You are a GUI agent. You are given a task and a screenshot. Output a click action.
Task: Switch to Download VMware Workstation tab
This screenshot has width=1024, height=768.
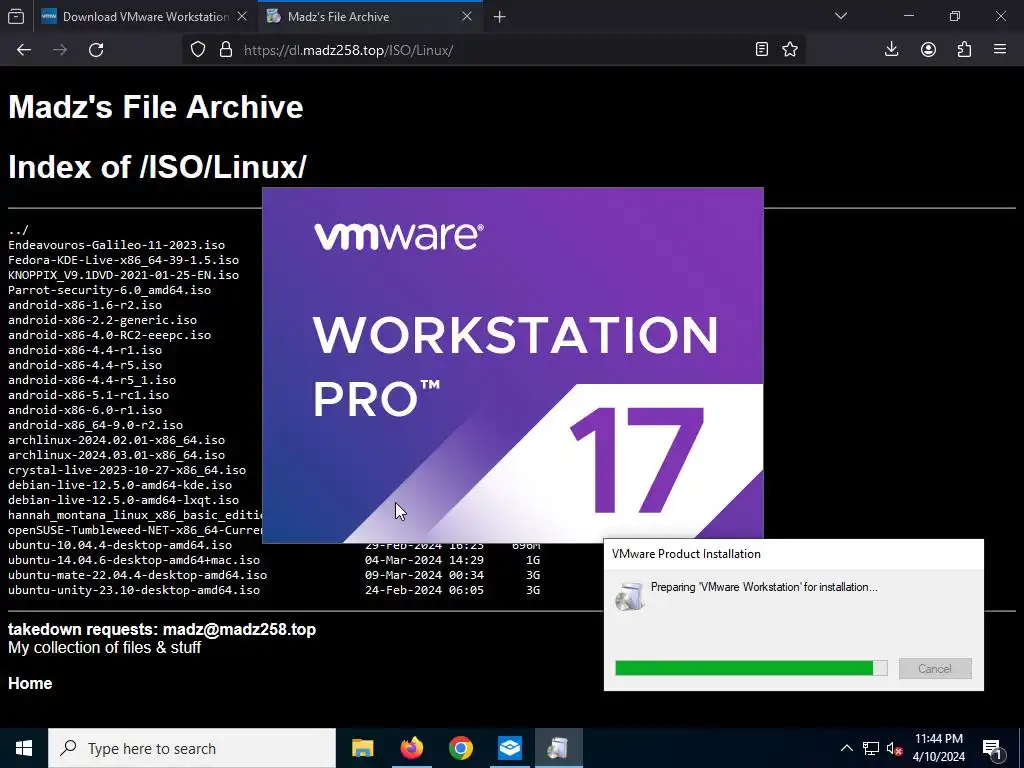pos(145,16)
